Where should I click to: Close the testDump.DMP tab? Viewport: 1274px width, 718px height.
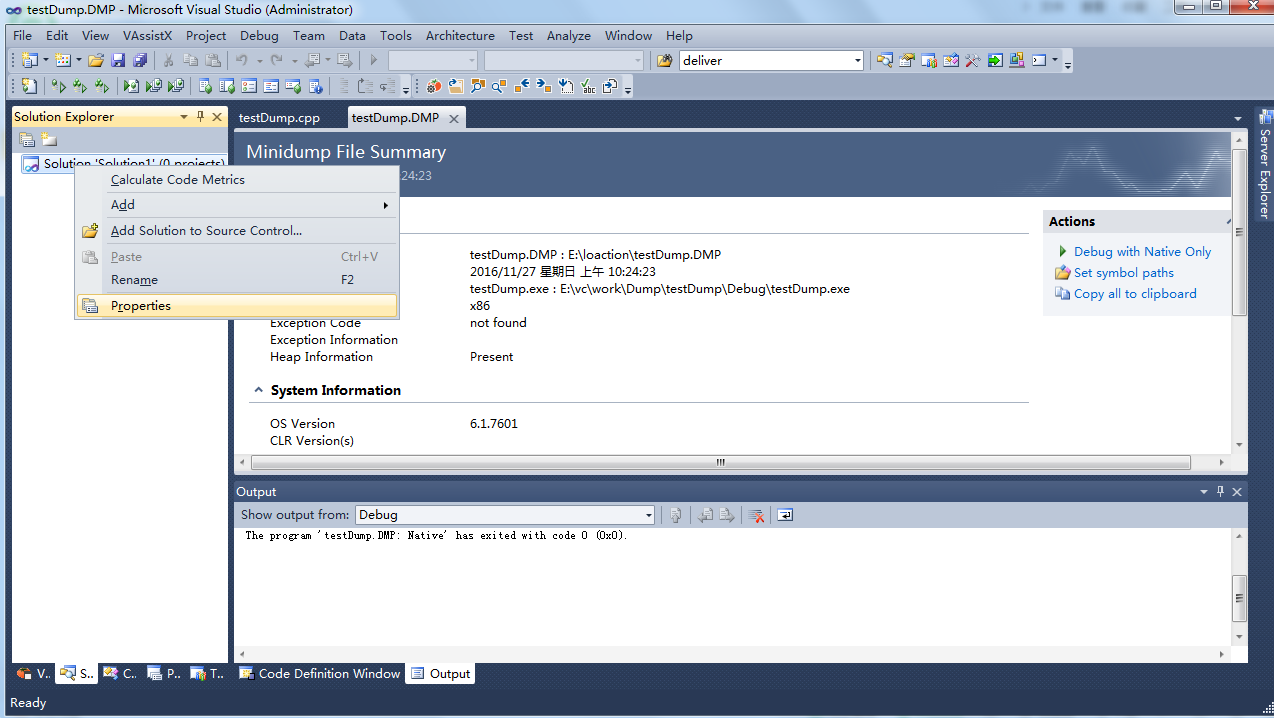coord(453,118)
